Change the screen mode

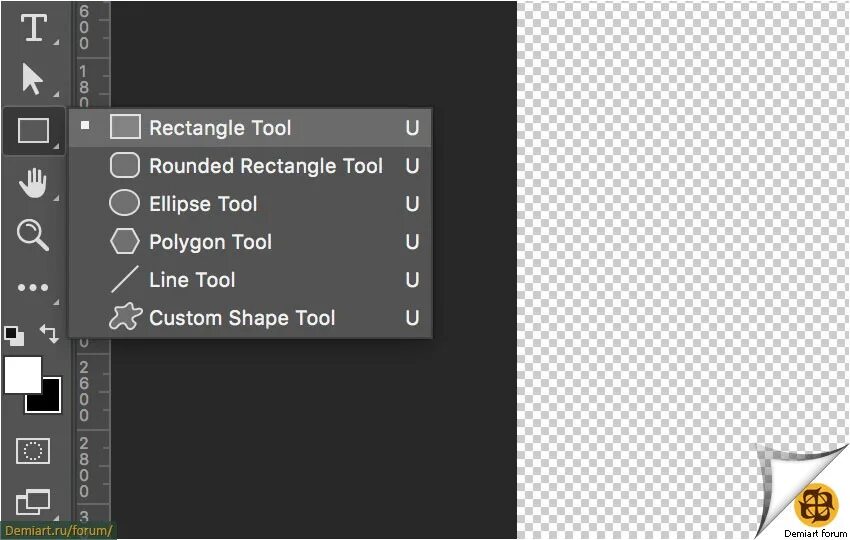(33, 502)
